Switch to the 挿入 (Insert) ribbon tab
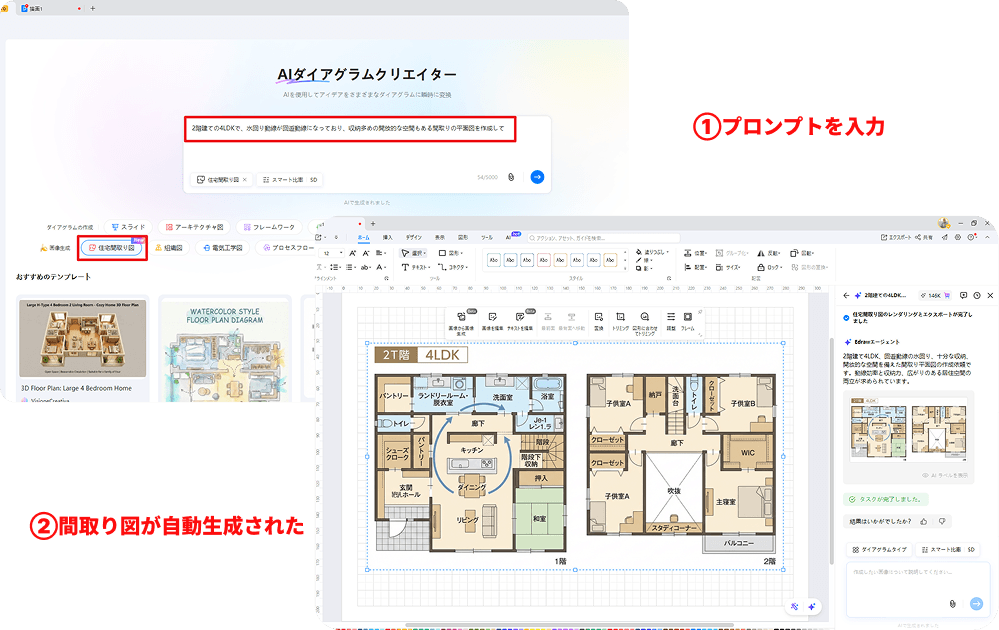The width and height of the screenshot is (999, 630). click(x=388, y=237)
